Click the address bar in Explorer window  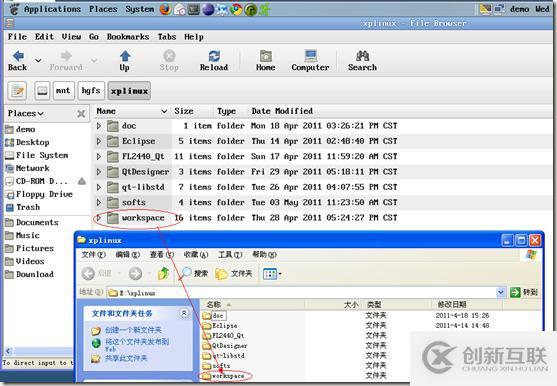point(301,293)
